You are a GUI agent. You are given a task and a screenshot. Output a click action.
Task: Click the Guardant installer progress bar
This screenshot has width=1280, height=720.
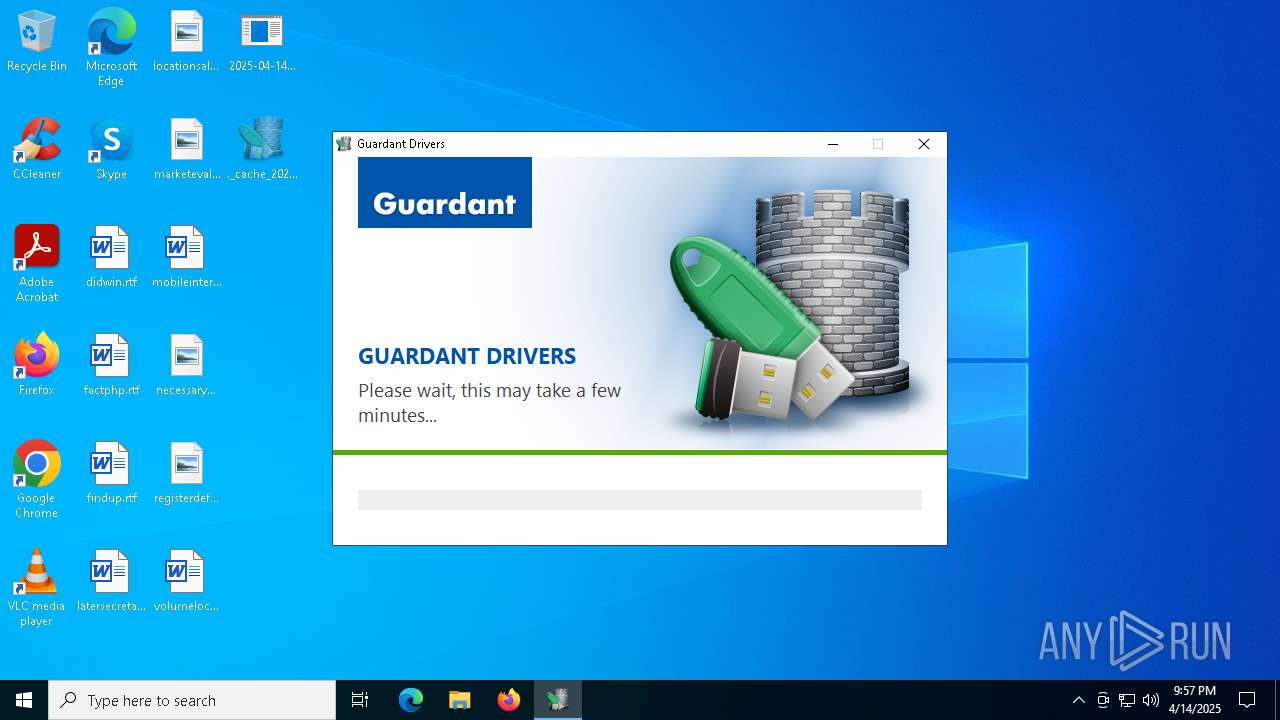640,500
